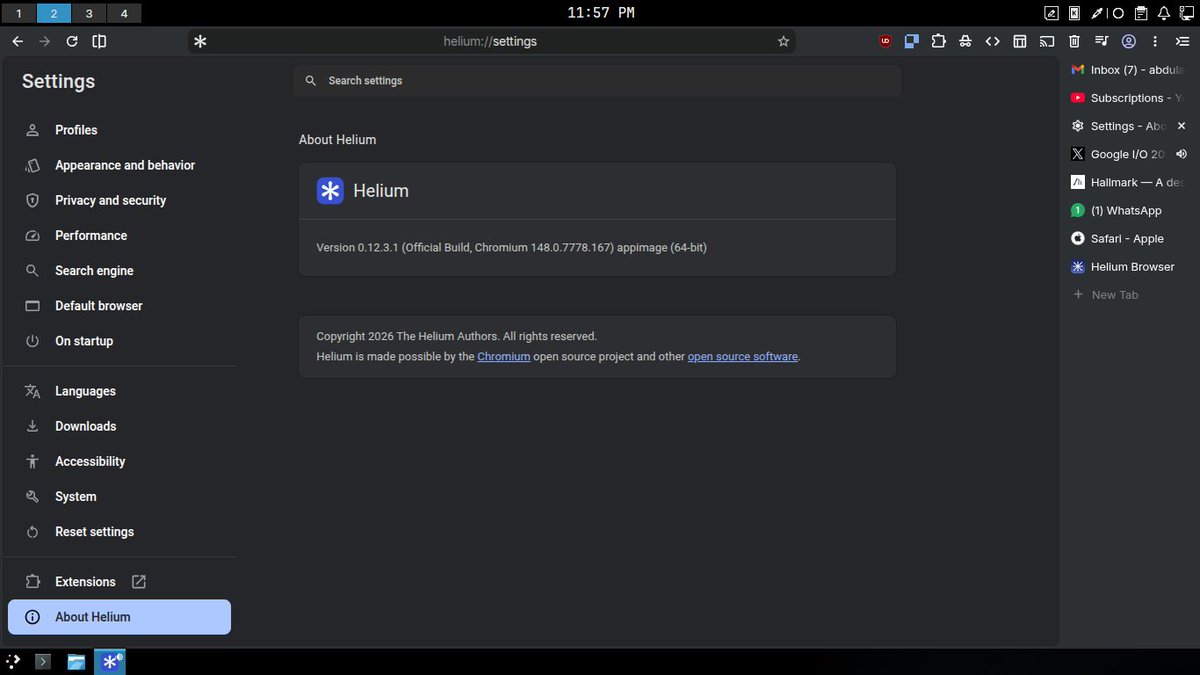Click the address bar showing helium://settings

(x=490, y=41)
